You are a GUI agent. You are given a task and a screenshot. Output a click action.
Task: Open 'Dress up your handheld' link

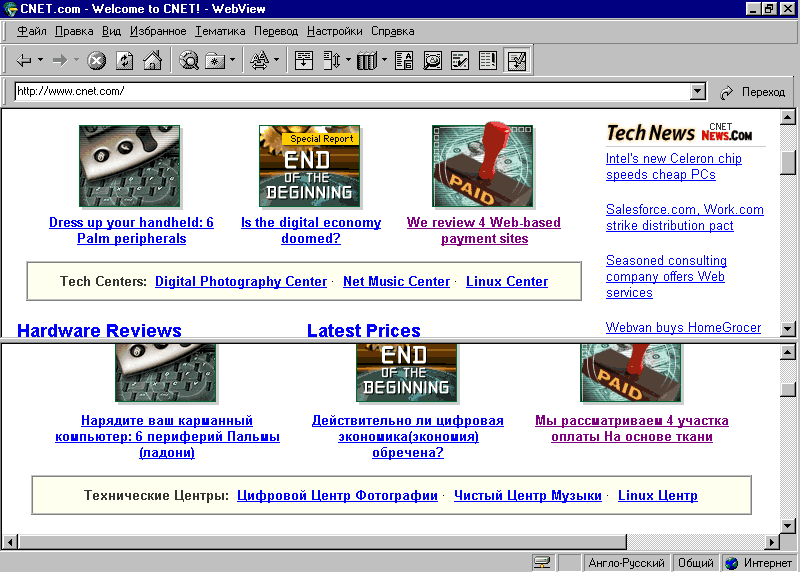tap(131, 230)
